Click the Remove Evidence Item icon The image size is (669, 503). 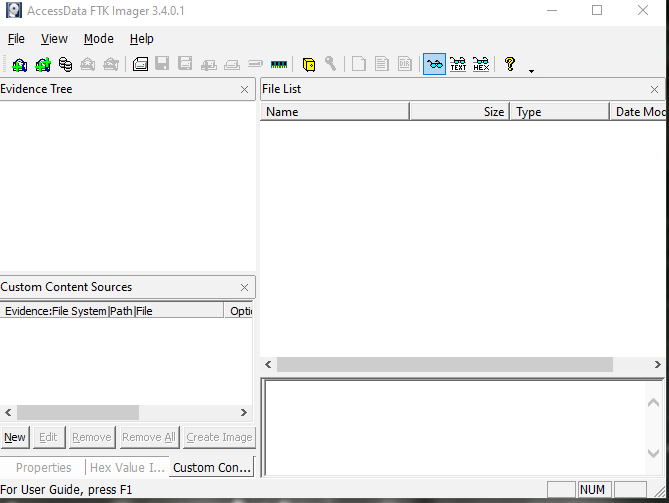tap(88, 64)
